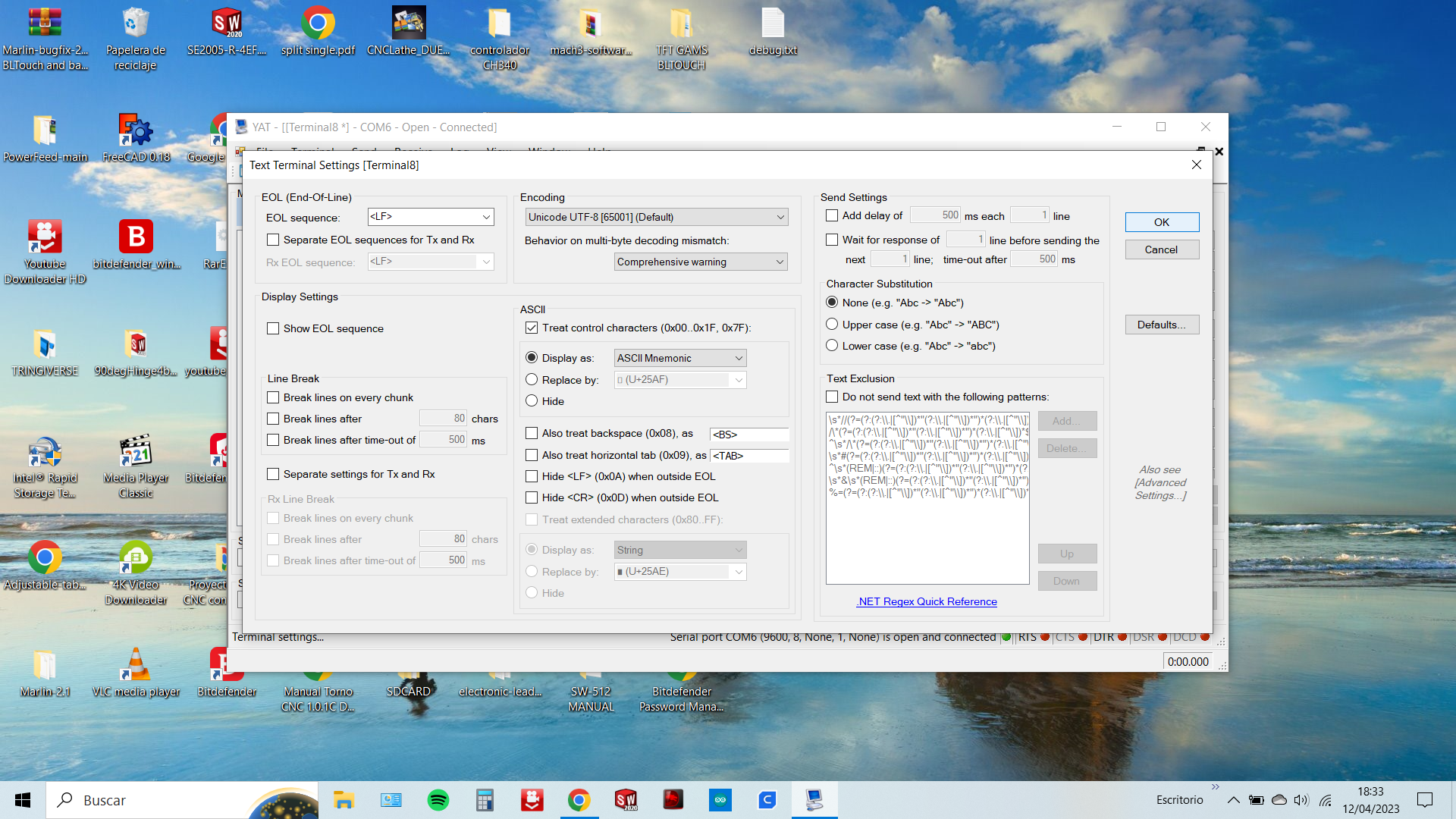Click the .NET Regex Quick Reference link
This screenshot has width=1456, height=819.
927,601
